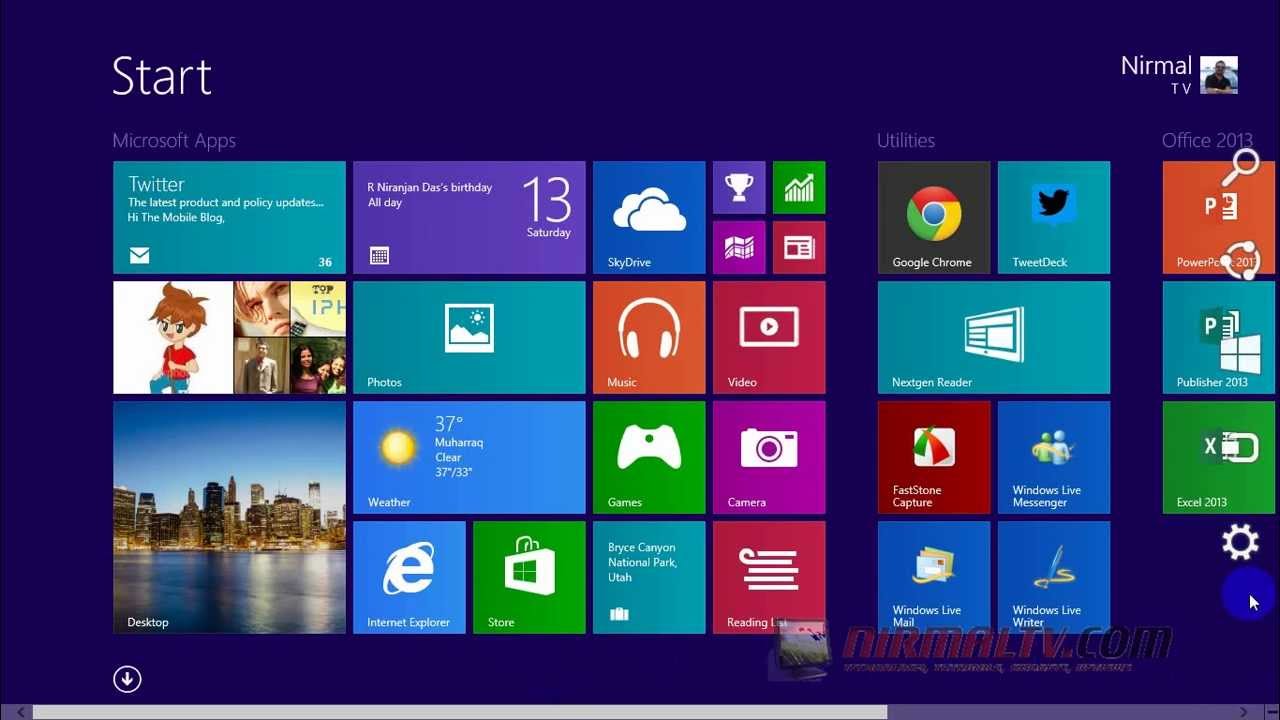
Task: Open the Travel tile showing Bryce Canyon
Action: pos(649,577)
